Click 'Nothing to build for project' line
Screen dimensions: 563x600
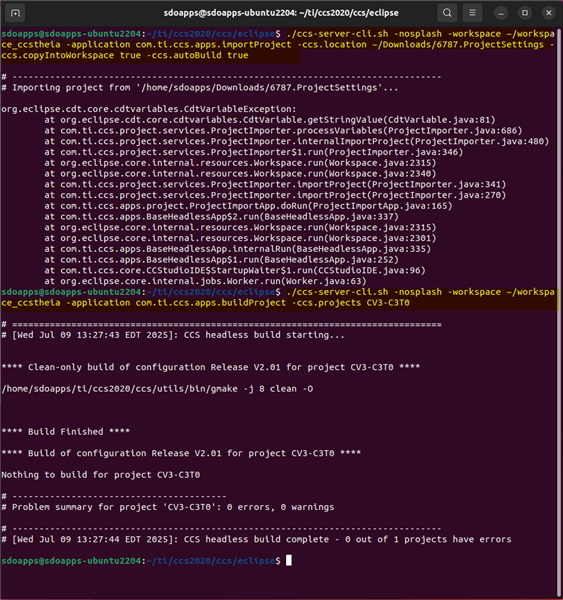click(100, 474)
